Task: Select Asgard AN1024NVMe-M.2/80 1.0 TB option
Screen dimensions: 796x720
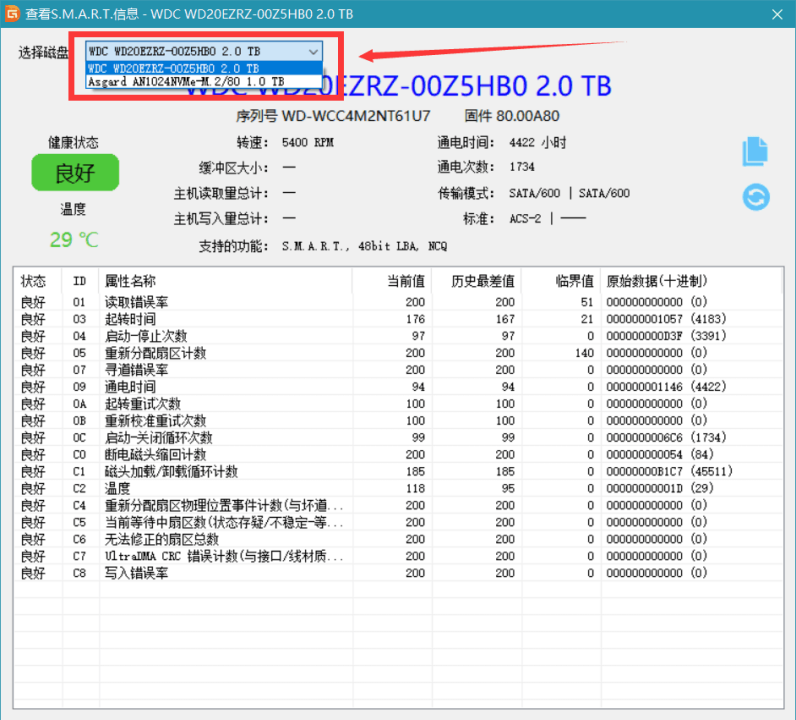Action: click(x=204, y=81)
